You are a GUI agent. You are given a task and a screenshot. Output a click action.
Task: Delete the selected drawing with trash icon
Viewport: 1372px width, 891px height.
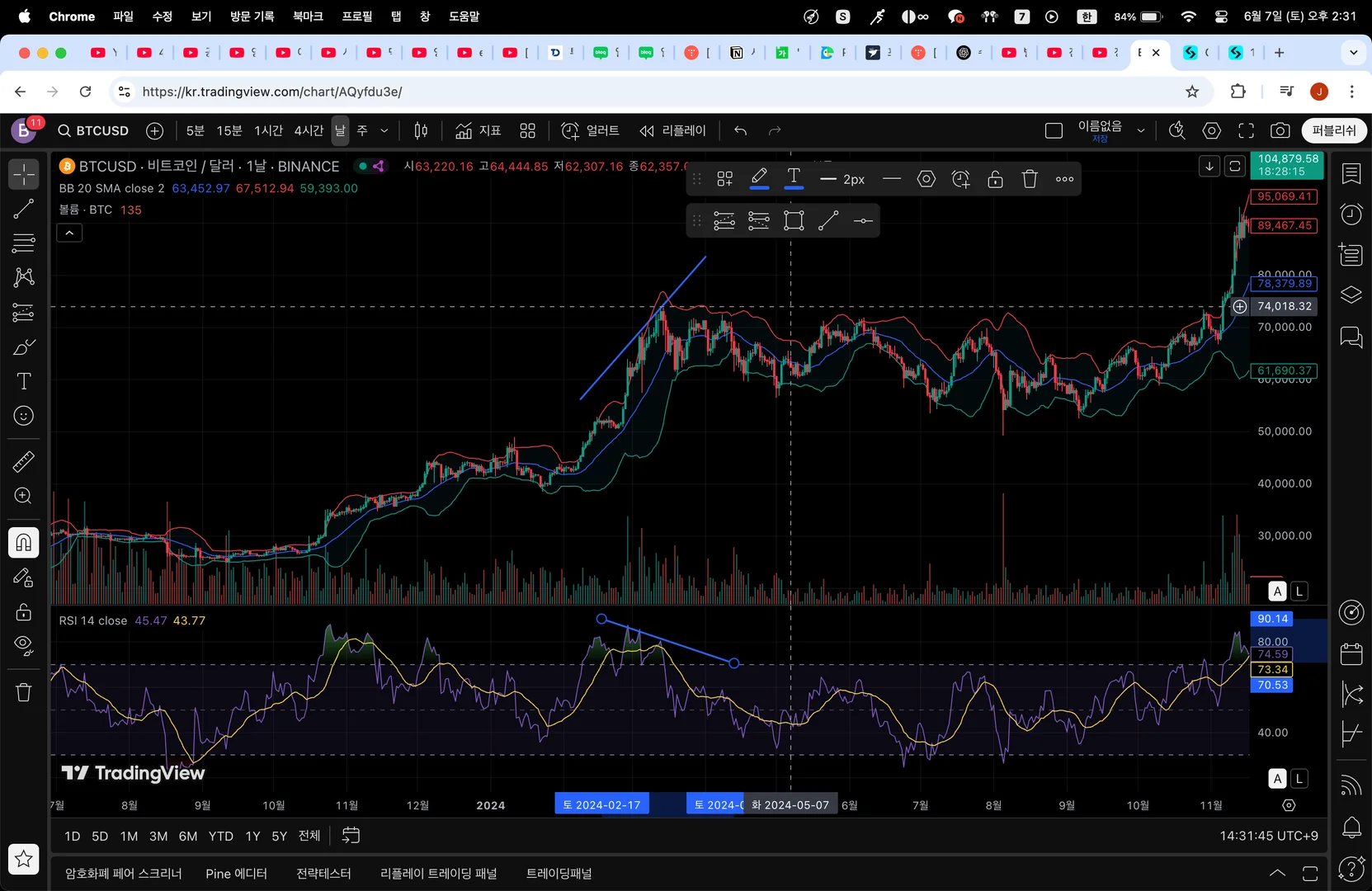coord(1030,179)
